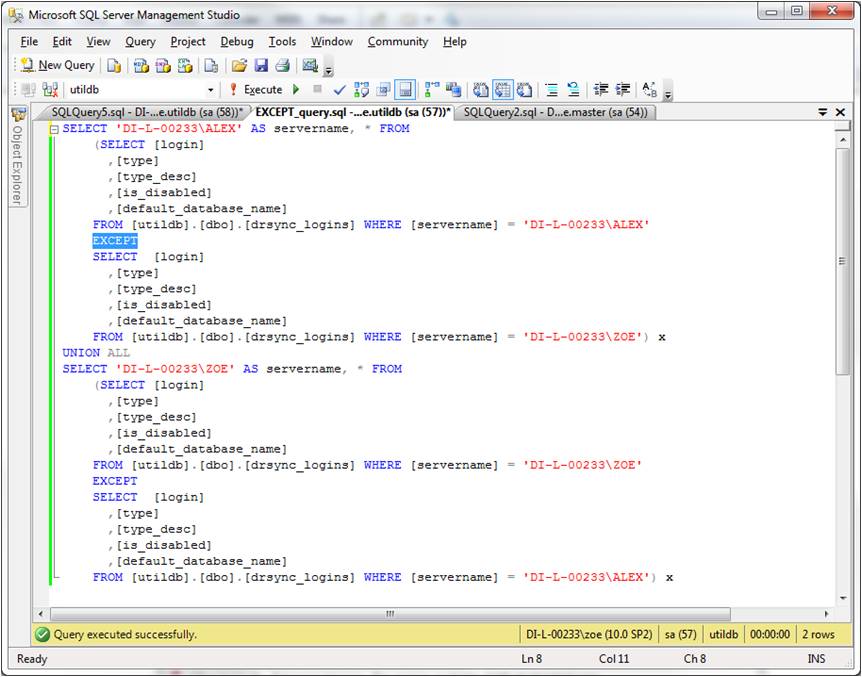Switch to the SQLQuery2.sql tab
Image resolution: width=862 pixels, height=677 pixels.
click(x=554, y=113)
